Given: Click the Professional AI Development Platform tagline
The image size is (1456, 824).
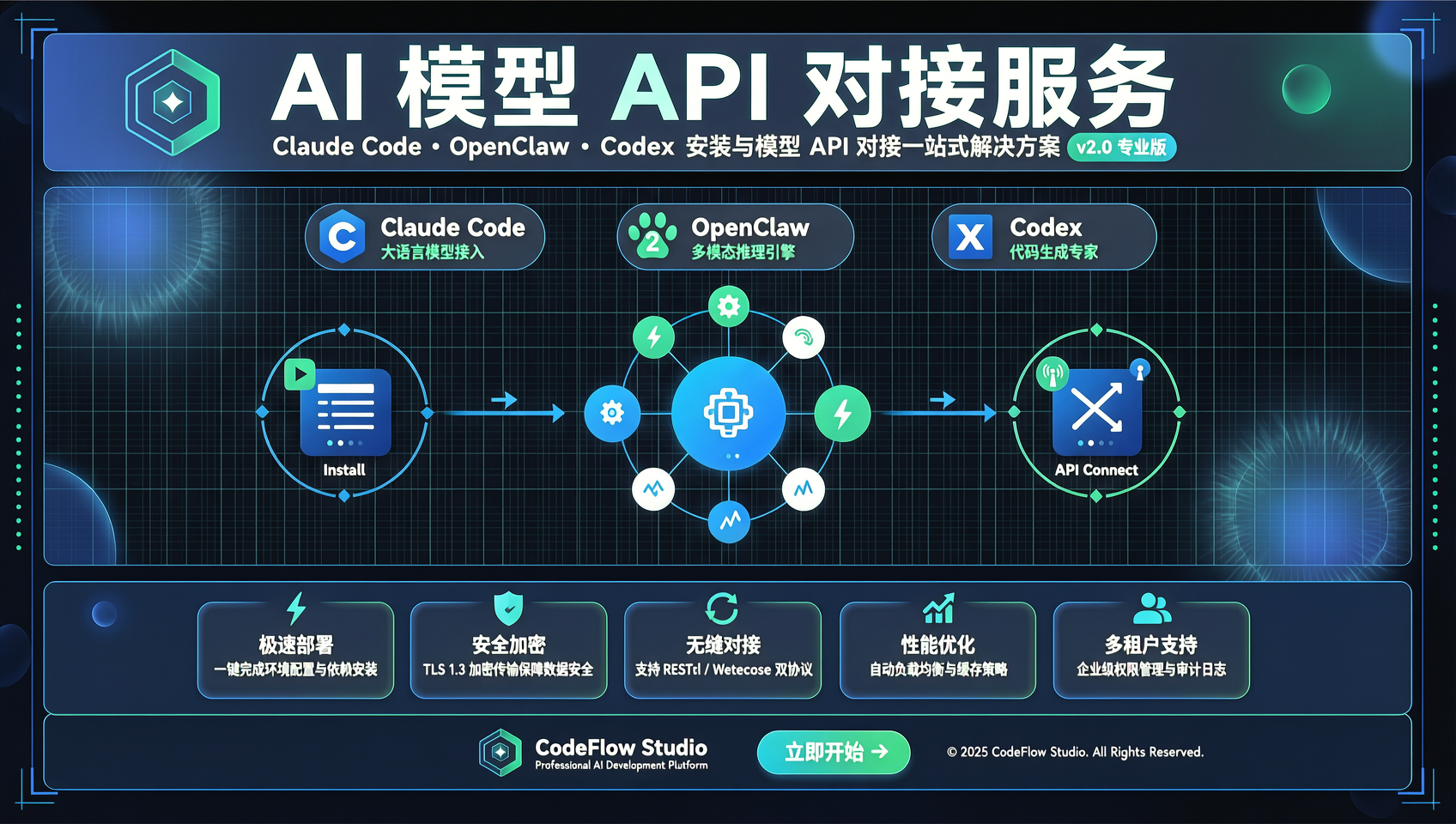Looking at the screenshot, I should point(622,766).
